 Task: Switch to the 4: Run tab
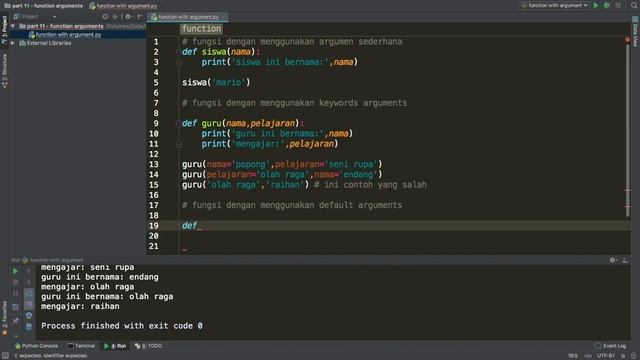(115, 346)
